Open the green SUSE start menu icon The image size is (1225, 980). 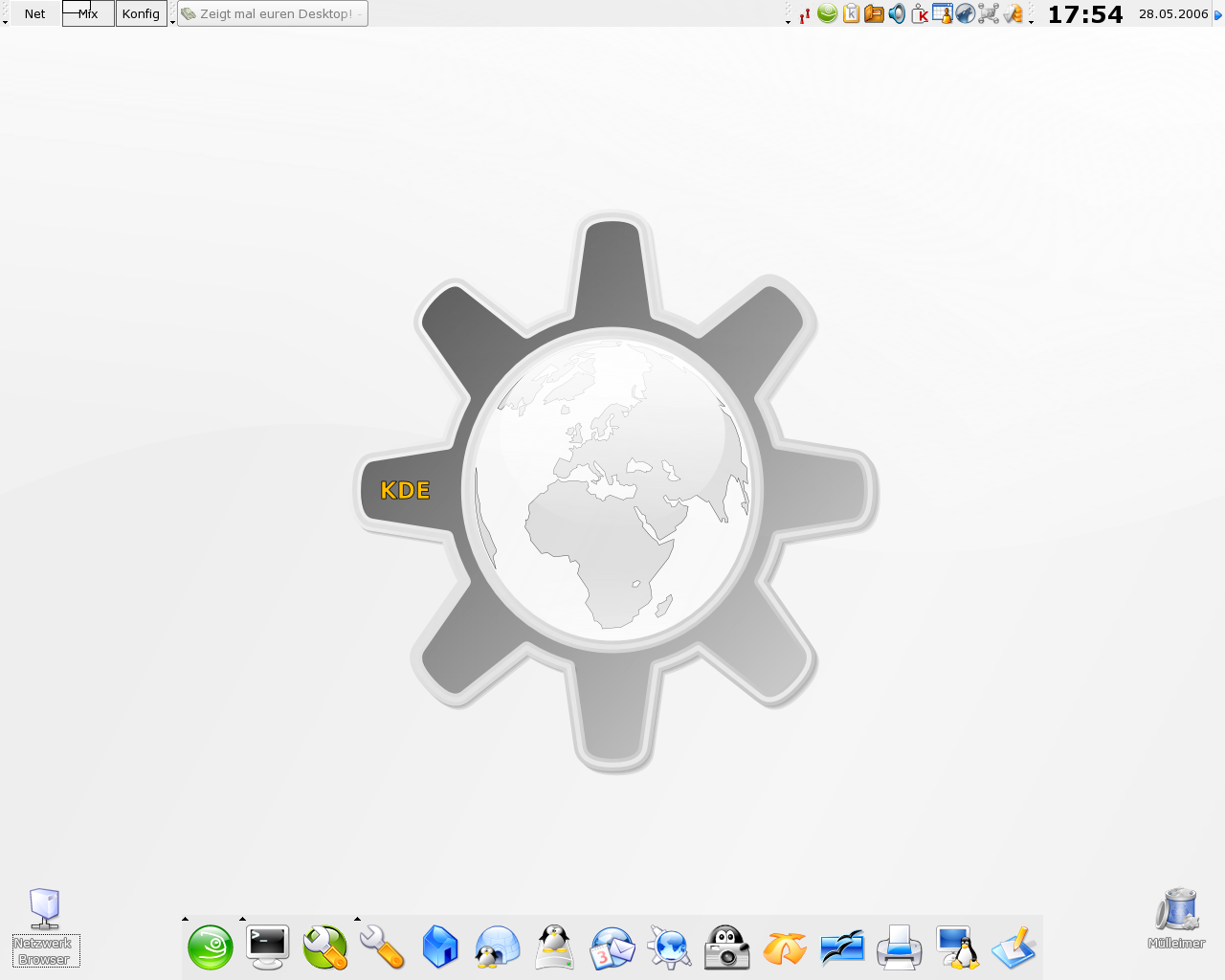click(211, 947)
